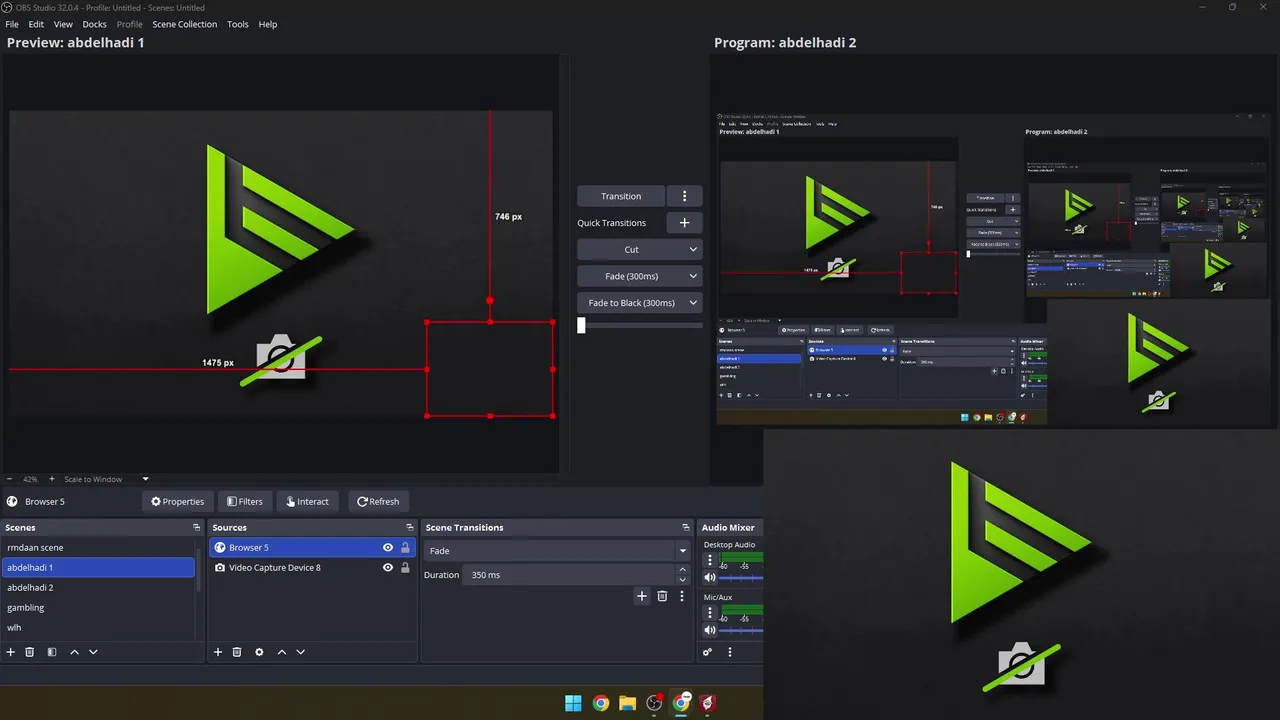Zoom in the preview with the plus icon
Screen dimensions: 1280x720
tap(52, 479)
